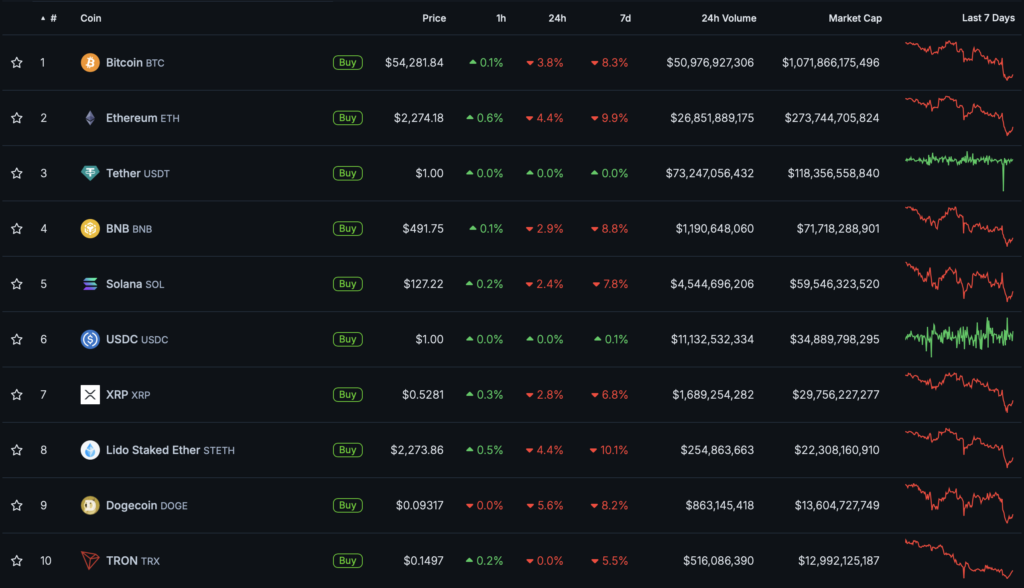1024x588 pixels.
Task: Click the USDC logo icon
Action: point(90,339)
